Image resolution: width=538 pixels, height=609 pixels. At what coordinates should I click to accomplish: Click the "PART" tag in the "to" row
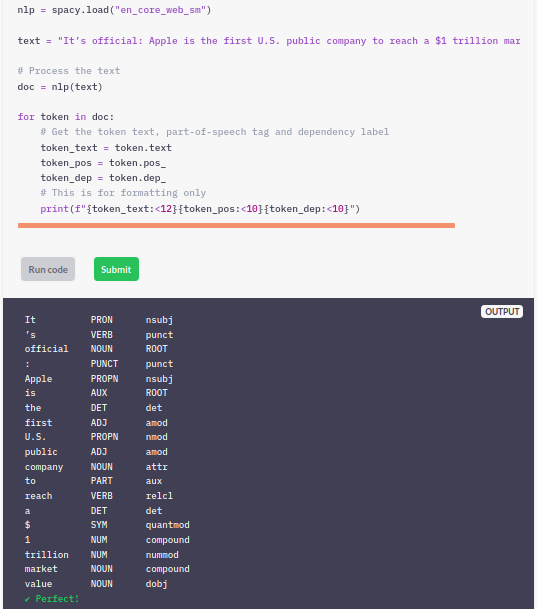click(x=101, y=481)
